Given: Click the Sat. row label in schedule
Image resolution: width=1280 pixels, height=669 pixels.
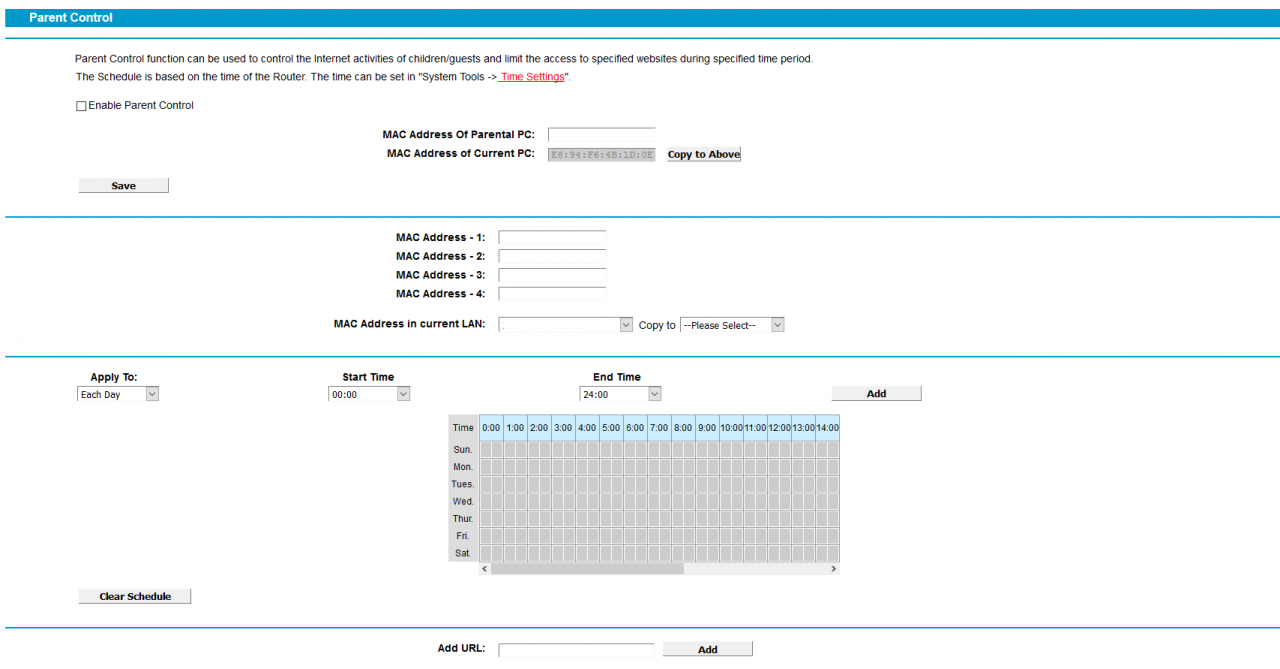Looking at the screenshot, I should click(x=463, y=553).
